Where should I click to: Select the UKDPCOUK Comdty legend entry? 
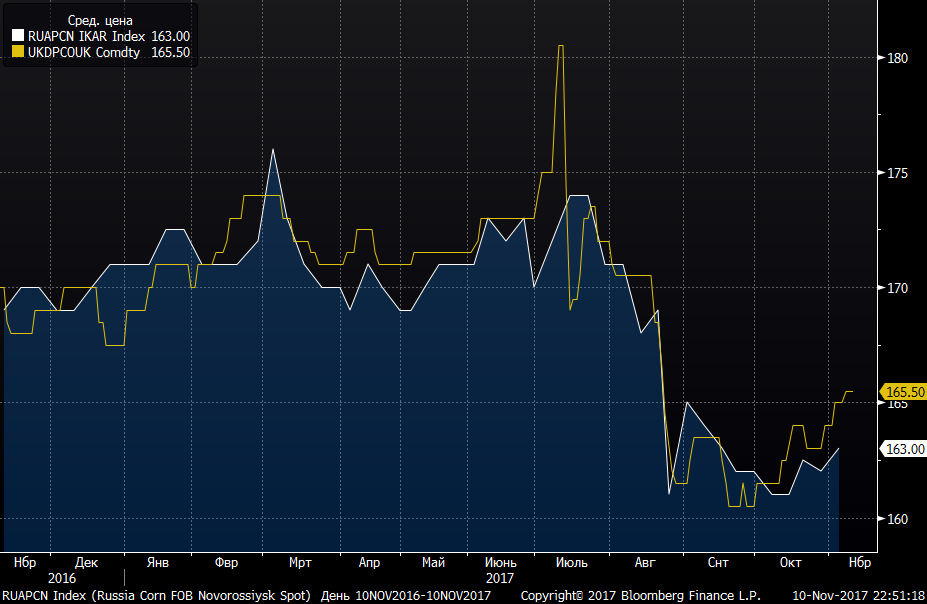(x=101, y=52)
